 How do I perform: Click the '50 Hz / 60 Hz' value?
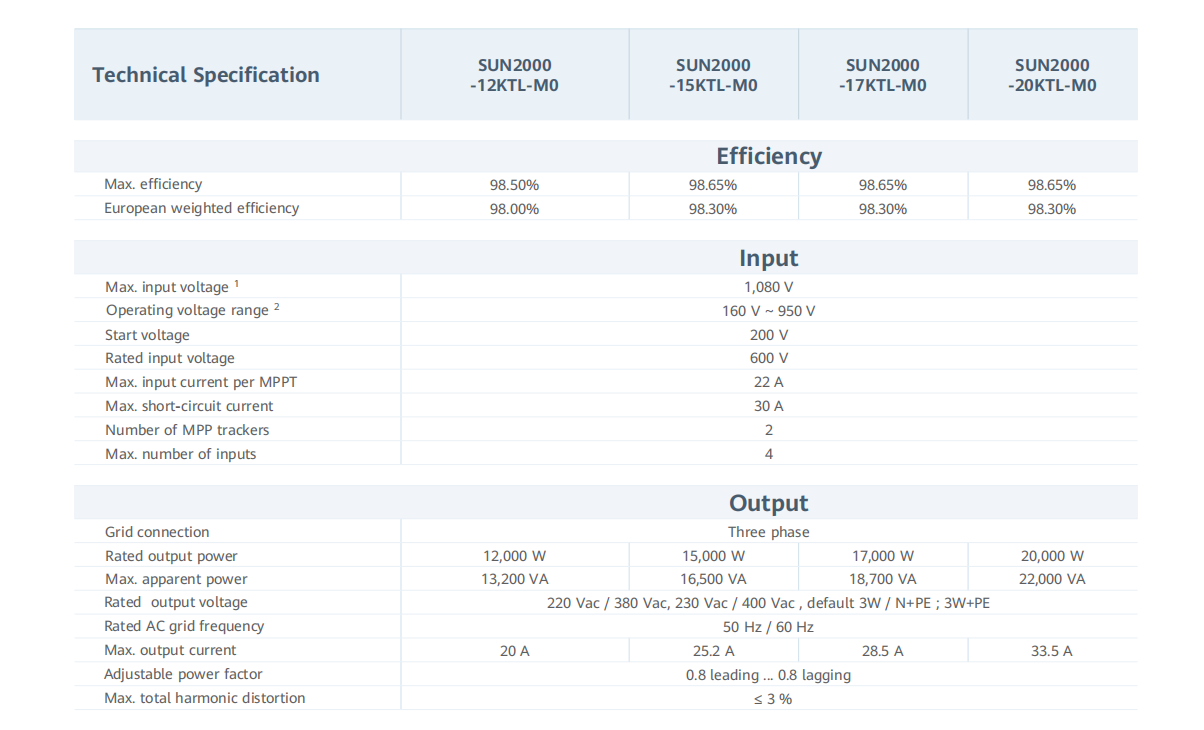pos(769,627)
